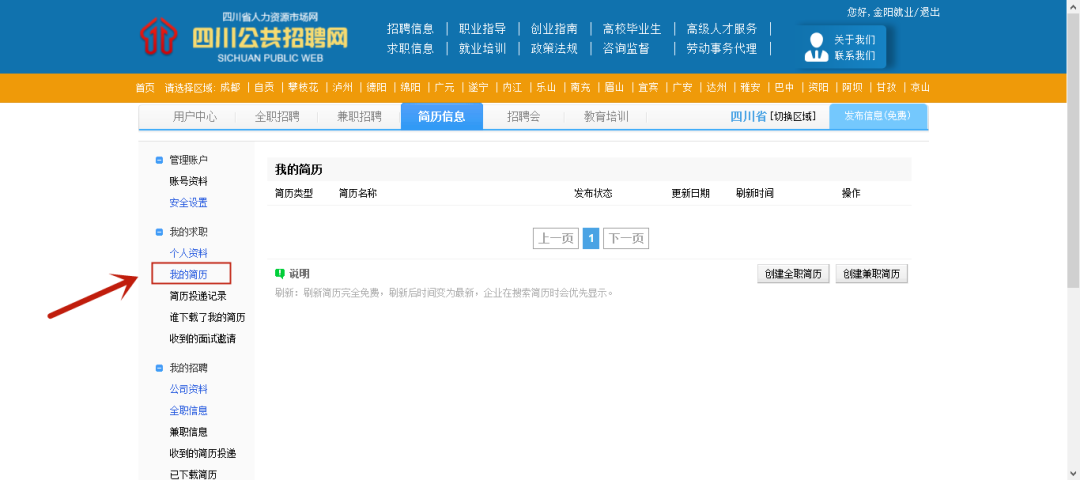Image resolution: width=1080 pixels, height=480 pixels.
Task: Click the green 说明 note icon
Action: pyautogui.click(x=280, y=273)
